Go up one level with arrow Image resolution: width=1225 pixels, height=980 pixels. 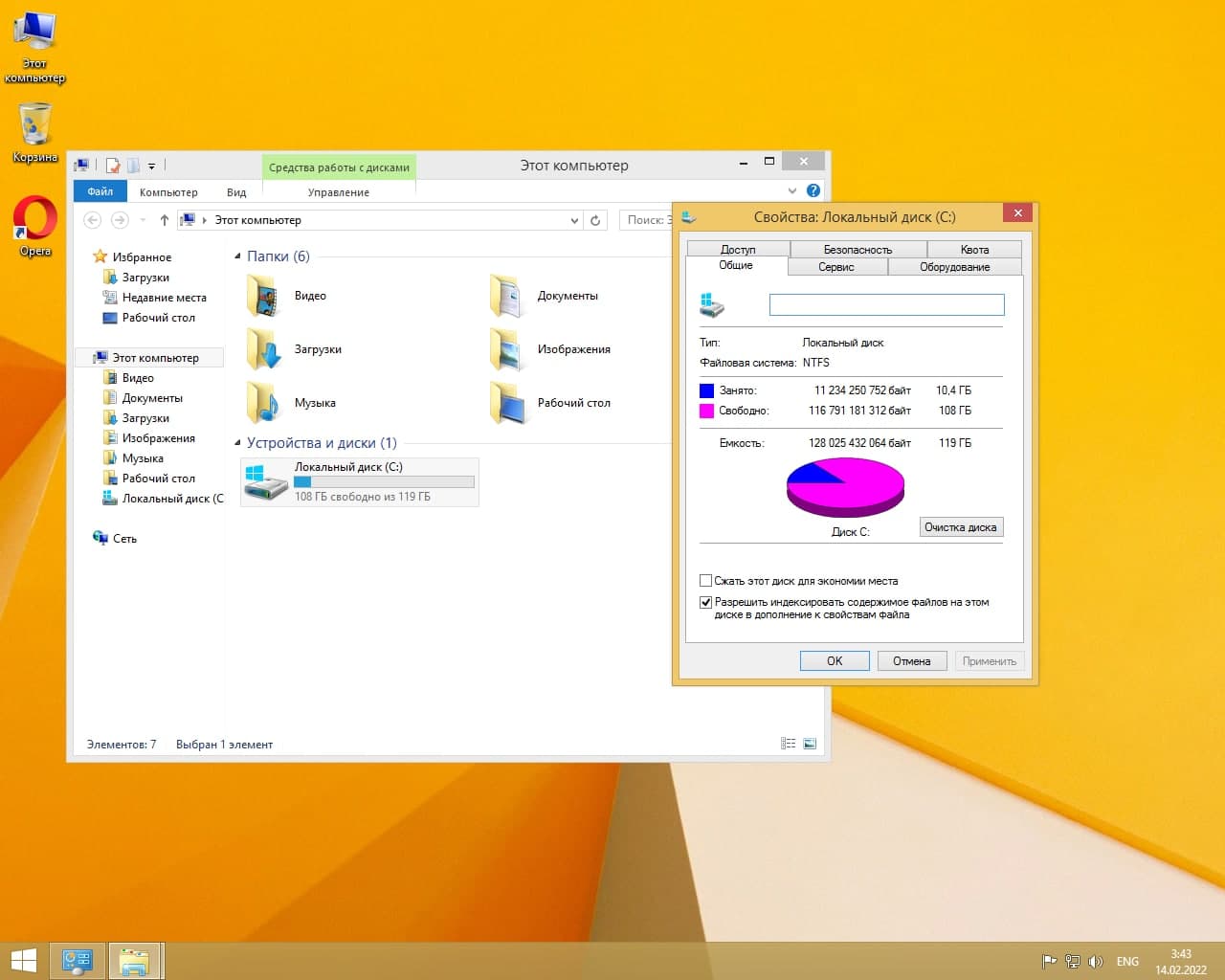click(165, 220)
